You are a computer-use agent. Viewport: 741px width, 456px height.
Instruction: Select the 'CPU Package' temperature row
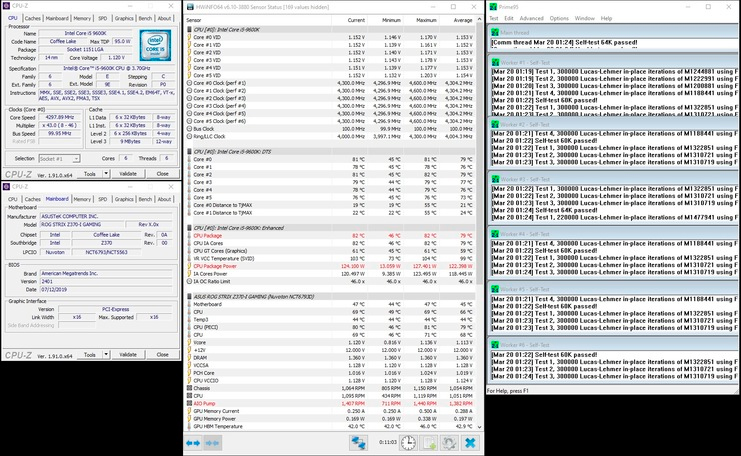[330, 235]
